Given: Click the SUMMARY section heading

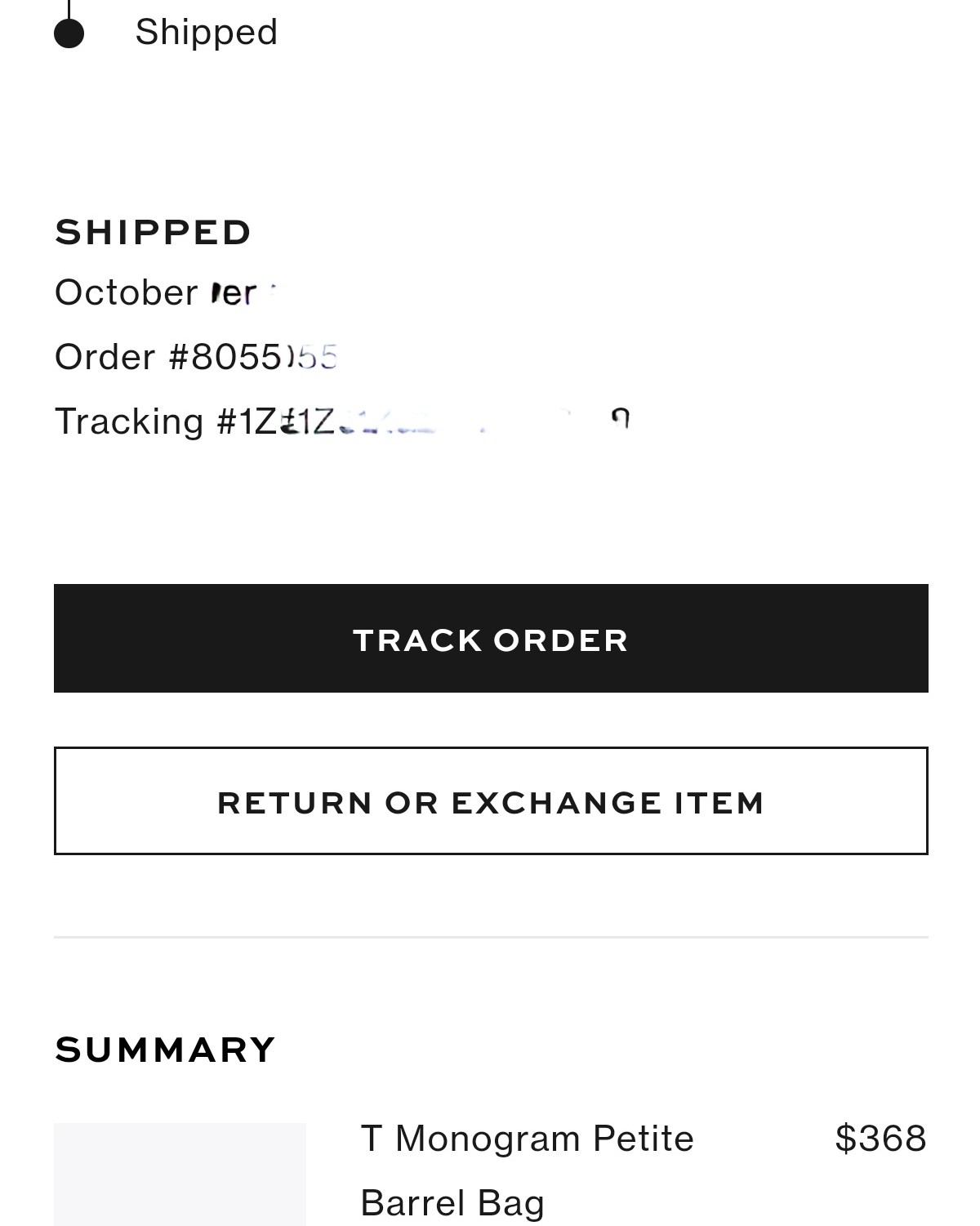Looking at the screenshot, I should [x=165, y=1050].
